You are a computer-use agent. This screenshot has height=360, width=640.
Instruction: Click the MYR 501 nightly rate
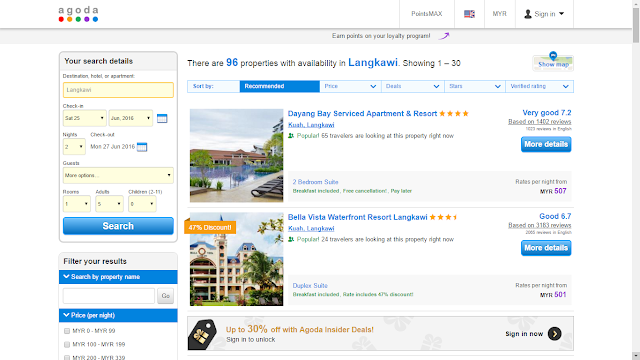click(x=553, y=295)
